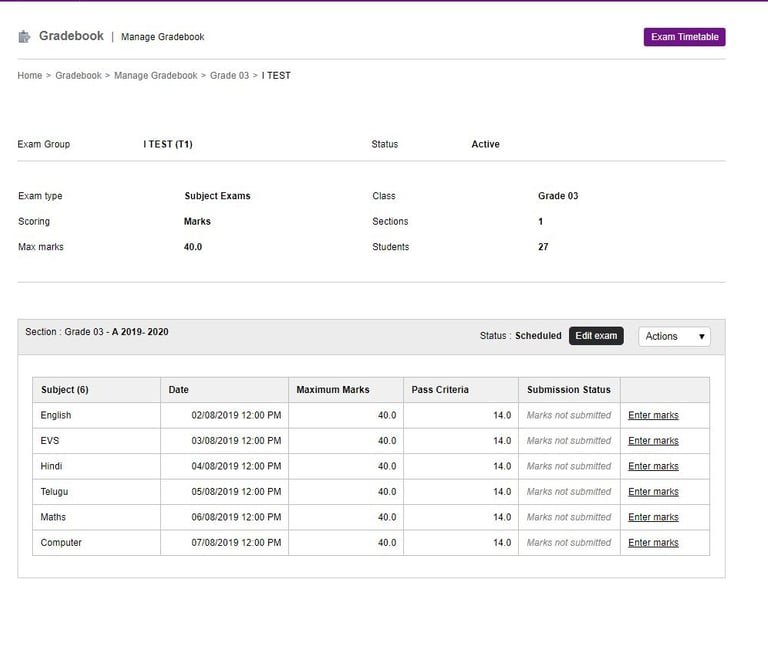Click English row Marks not submitted status
Screen dimensions: 768x647
569,415
